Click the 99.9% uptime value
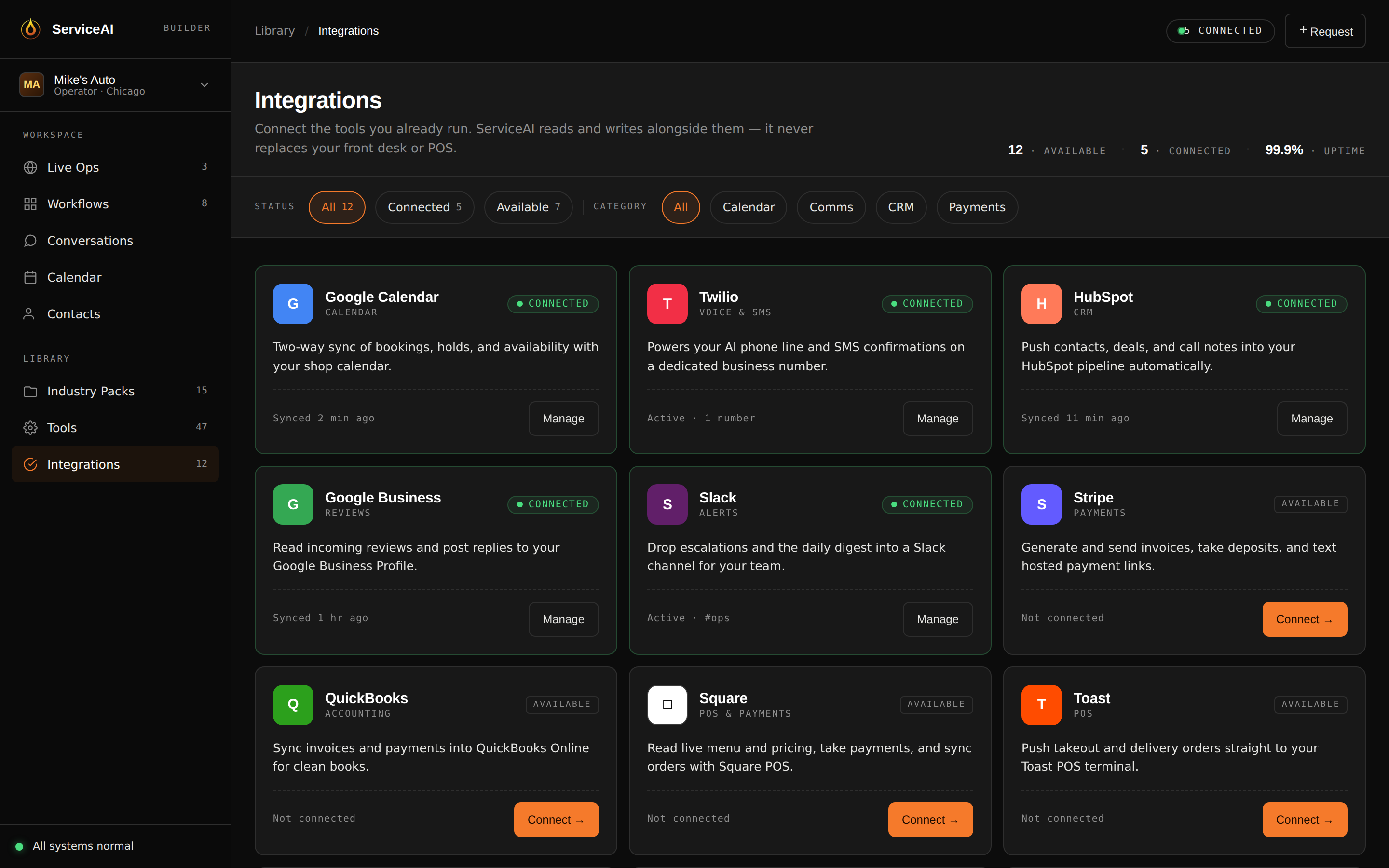The image size is (1389, 868). tap(1284, 150)
